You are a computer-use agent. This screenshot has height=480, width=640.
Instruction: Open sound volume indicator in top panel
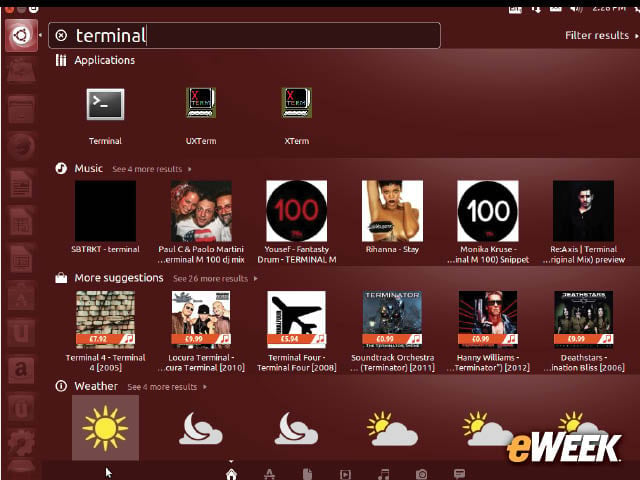tap(576, 9)
